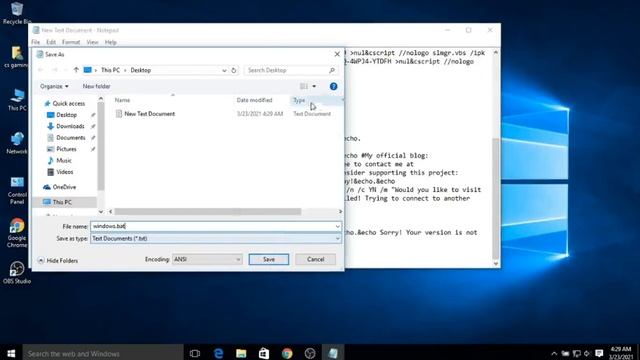Open Notepad Format menu
This screenshot has height=360, width=640.
click(71, 42)
